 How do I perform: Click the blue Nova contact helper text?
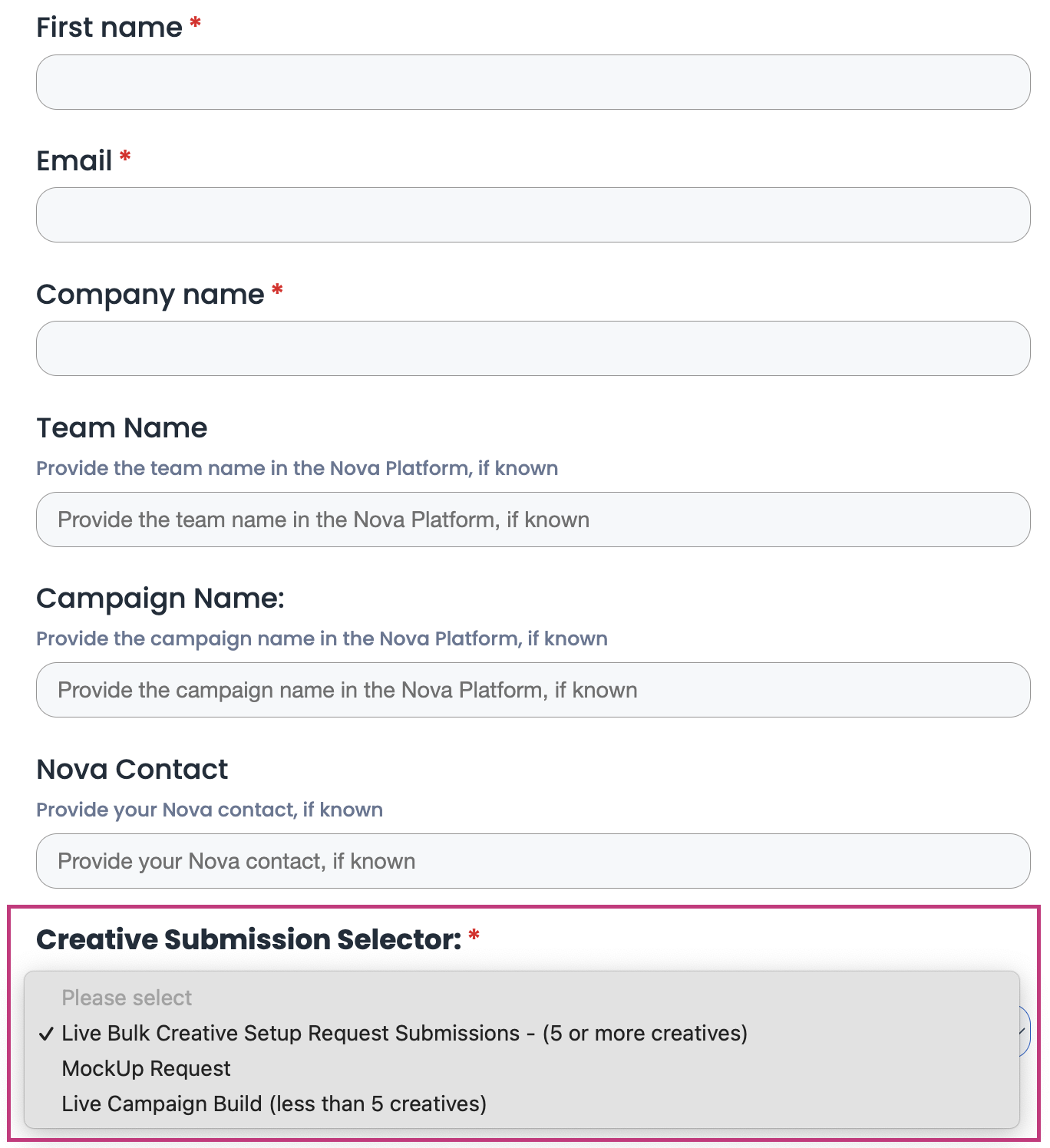tap(210, 810)
